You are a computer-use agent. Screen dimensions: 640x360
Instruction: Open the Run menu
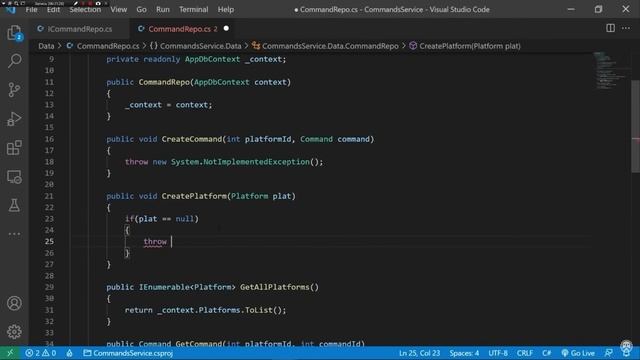[x=162, y=9]
